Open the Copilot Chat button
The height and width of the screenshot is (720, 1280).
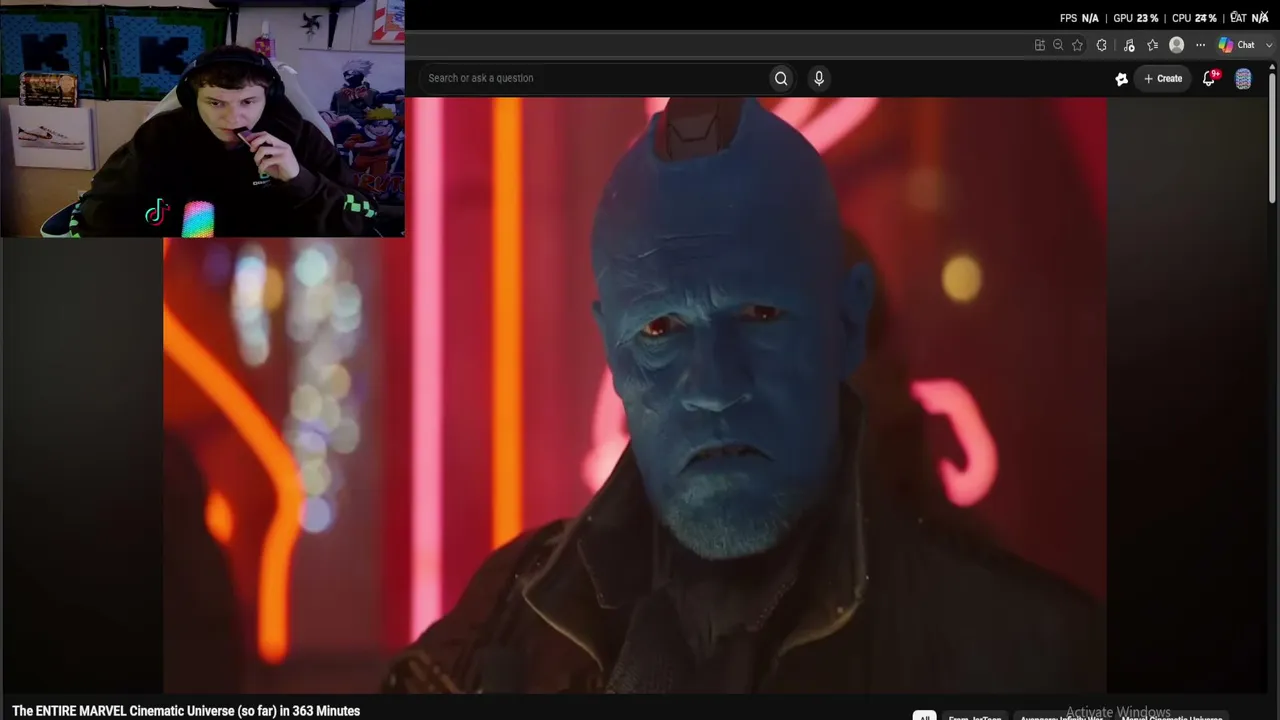pyautogui.click(x=1236, y=45)
